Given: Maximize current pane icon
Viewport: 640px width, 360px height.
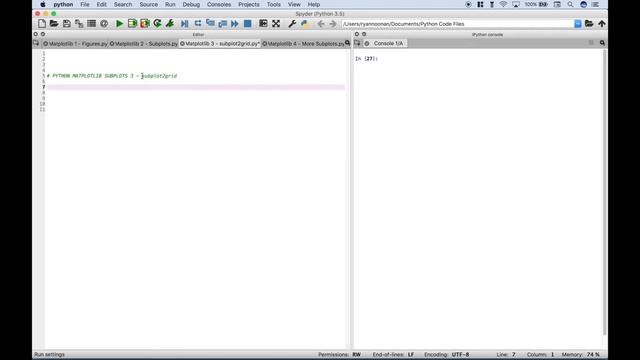Looking at the screenshot, I should point(263,24).
